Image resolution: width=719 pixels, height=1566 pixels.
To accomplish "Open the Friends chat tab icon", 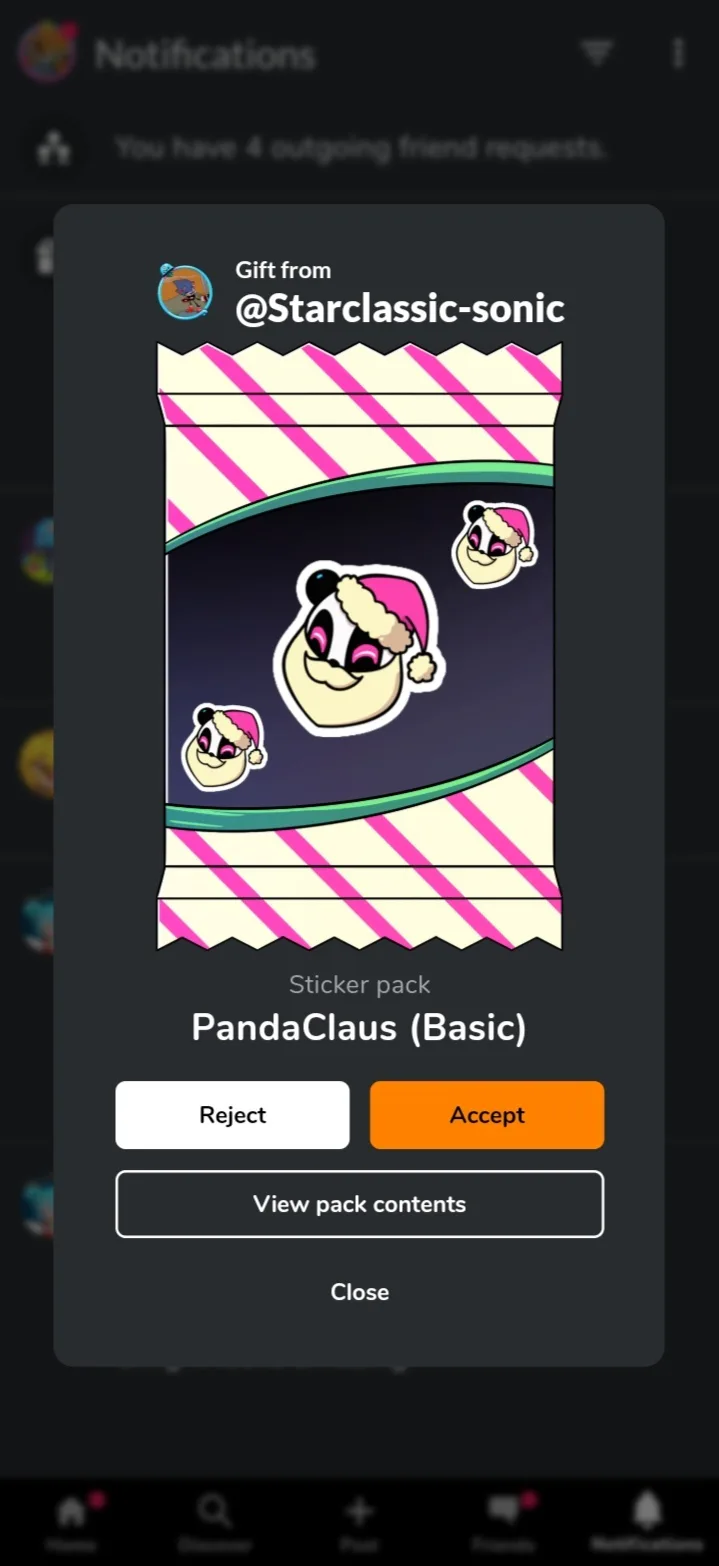I will pos(503,1520).
